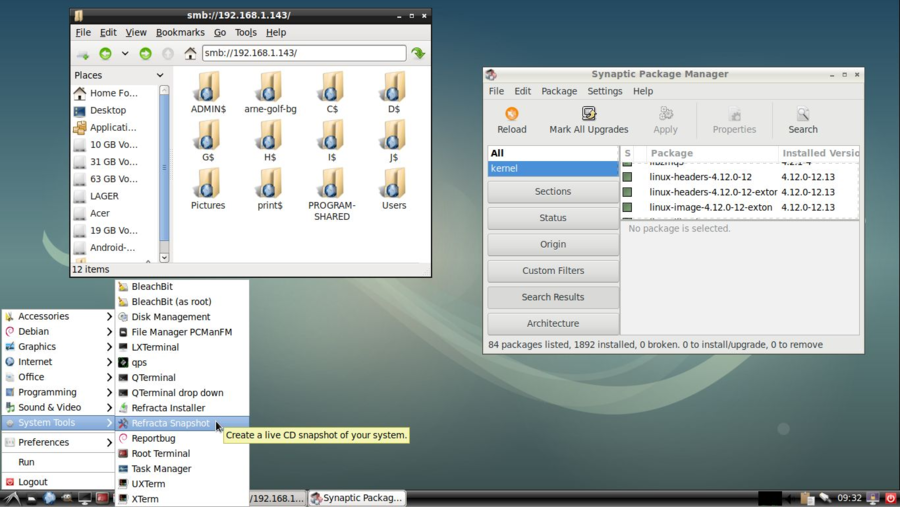The image size is (900, 507).
Task: Expand the Accessories submenu
Action: tap(58, 316)
